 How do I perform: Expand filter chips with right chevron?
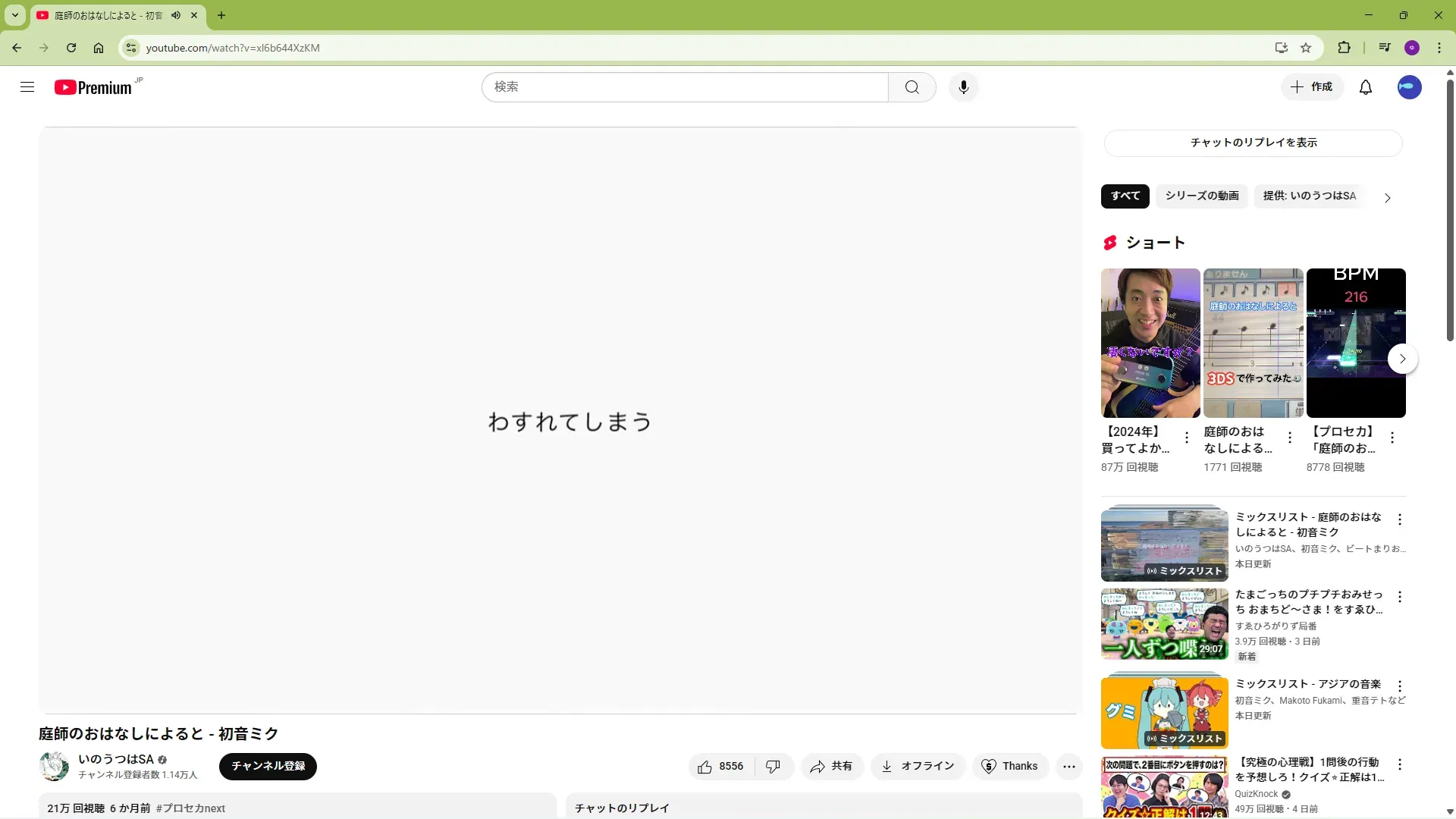pos(1387,198)
